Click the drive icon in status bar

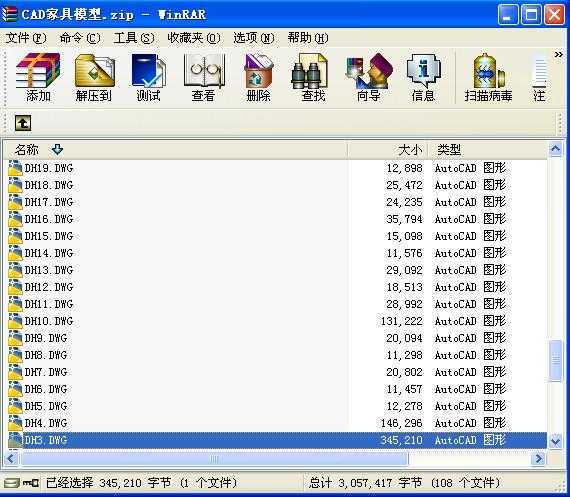pos(12,483)
